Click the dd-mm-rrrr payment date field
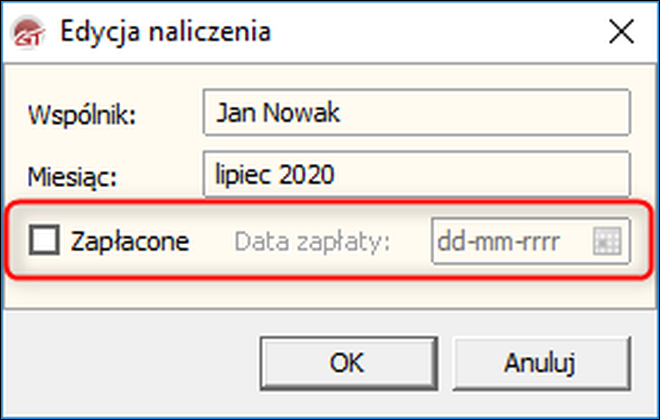This screenshot has height=420, width=660. [x=508, y=241]
